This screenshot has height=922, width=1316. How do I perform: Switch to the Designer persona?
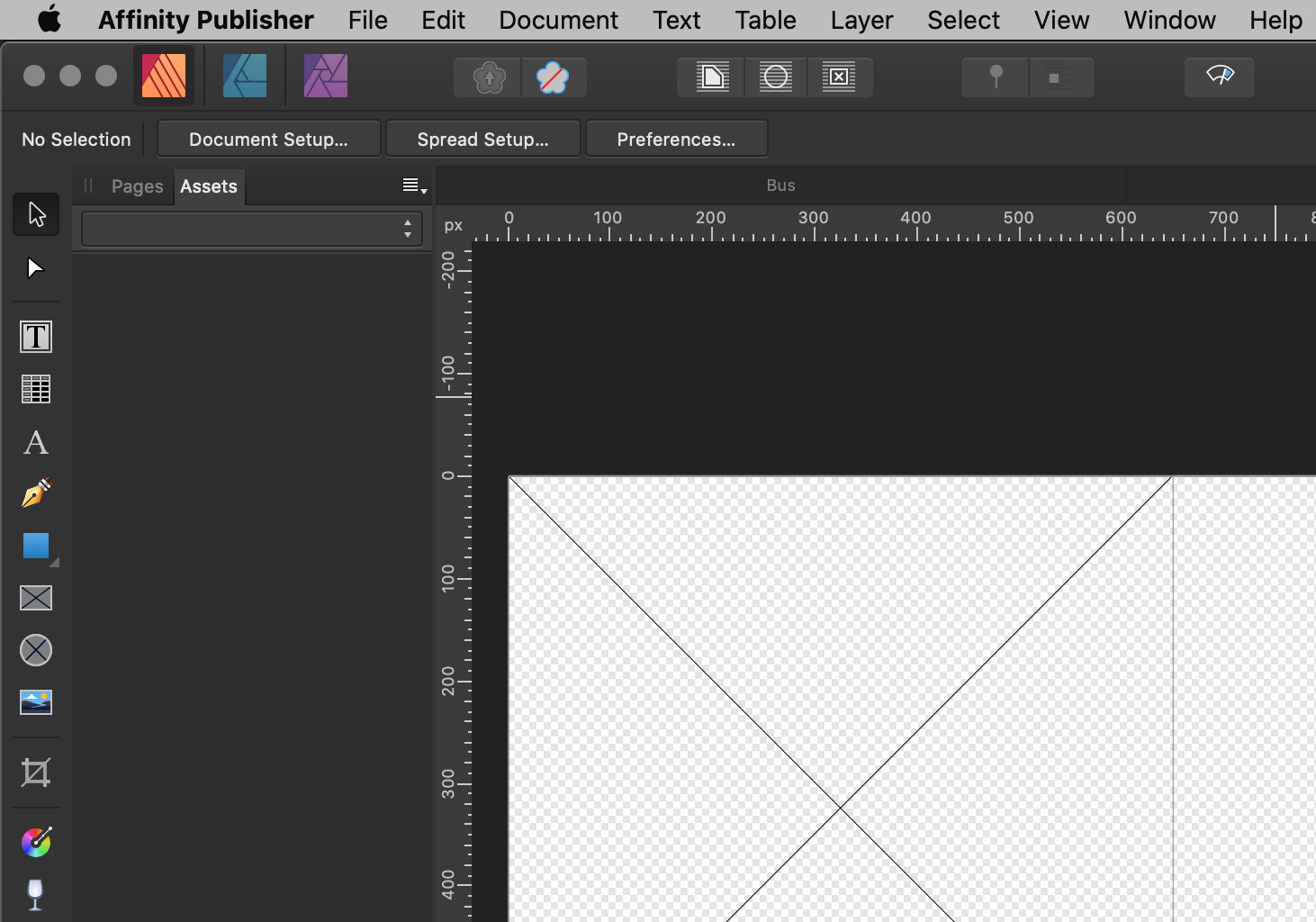click(243, 76)
